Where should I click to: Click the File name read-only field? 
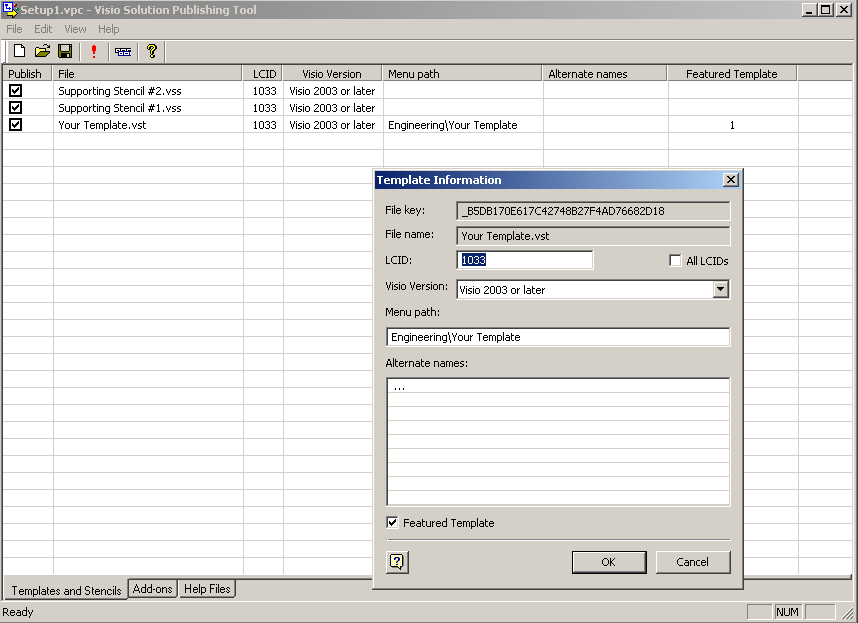click(593, 236)
